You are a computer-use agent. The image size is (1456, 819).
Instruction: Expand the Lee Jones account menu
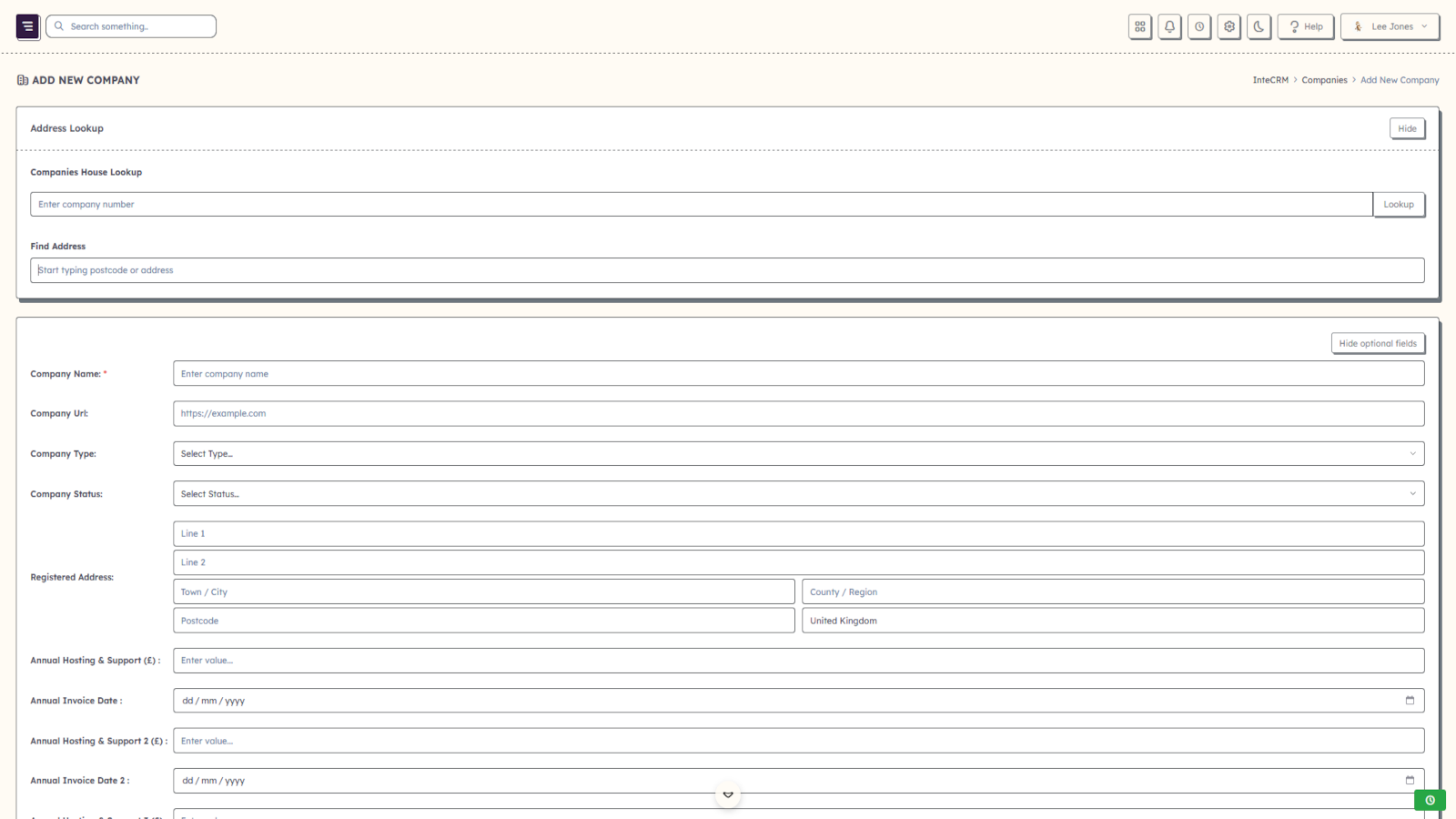click(x=1390, y=26)
